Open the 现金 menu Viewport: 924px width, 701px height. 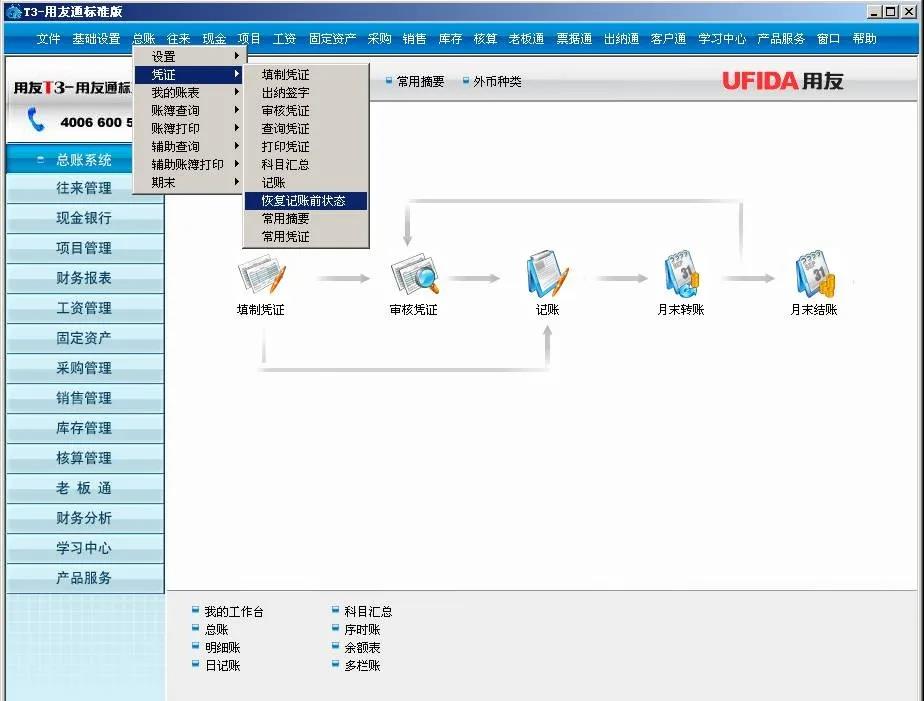(214, 39)
